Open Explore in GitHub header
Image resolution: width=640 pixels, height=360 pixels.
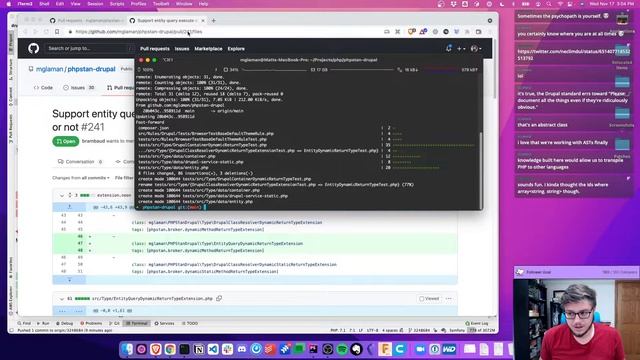(x=236, y=49)
